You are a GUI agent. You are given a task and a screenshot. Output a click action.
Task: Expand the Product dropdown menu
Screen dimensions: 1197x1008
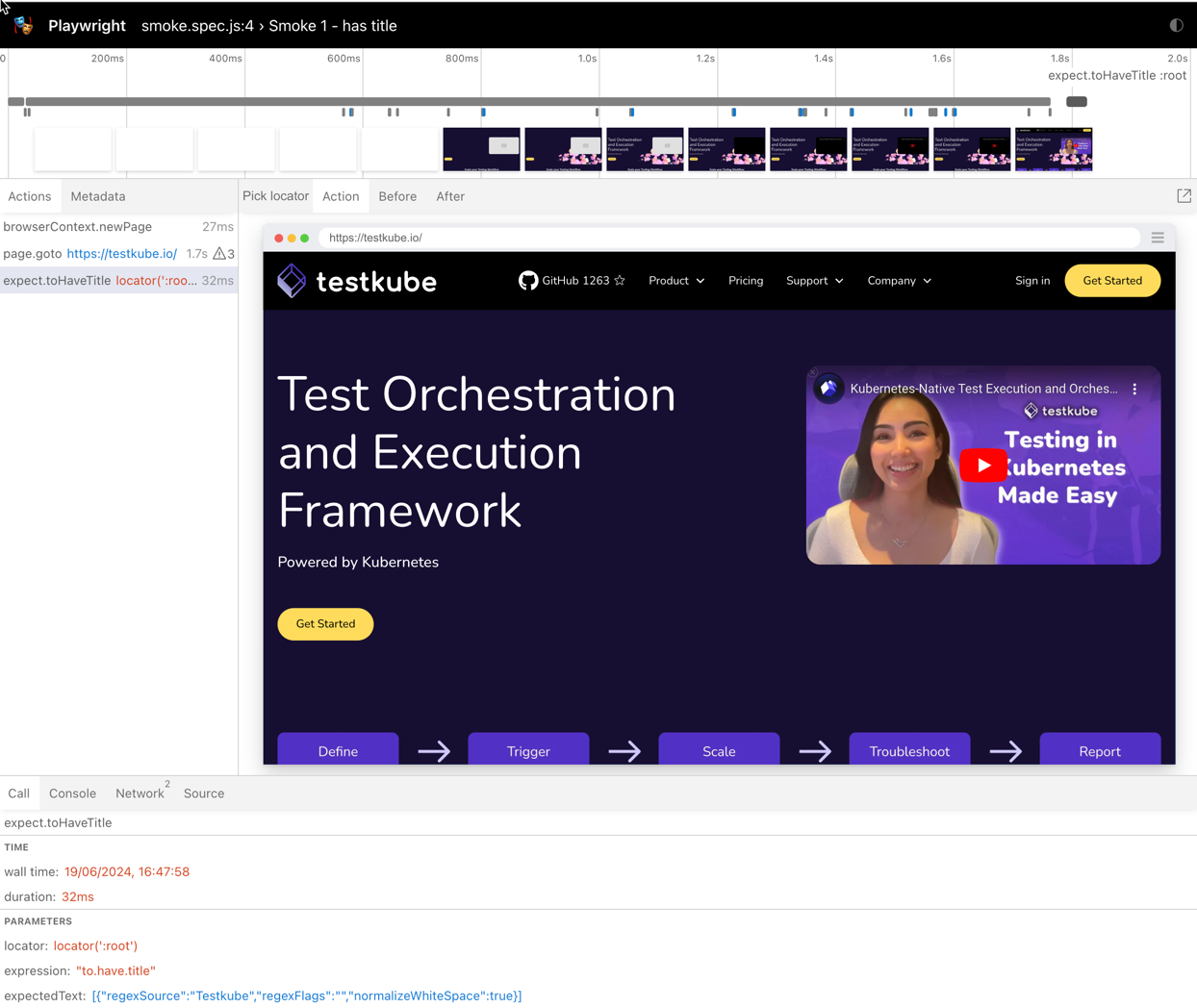[676, 281]
